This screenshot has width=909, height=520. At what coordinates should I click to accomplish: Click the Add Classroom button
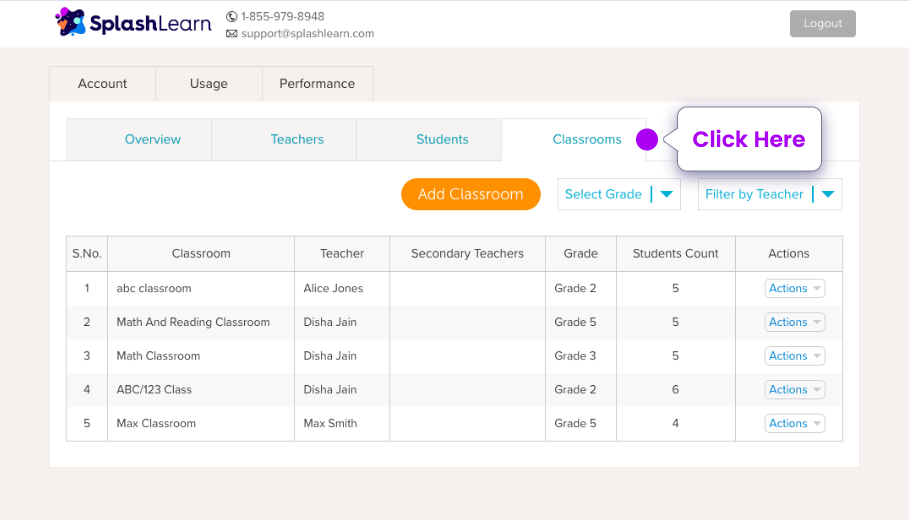point(471,194)
